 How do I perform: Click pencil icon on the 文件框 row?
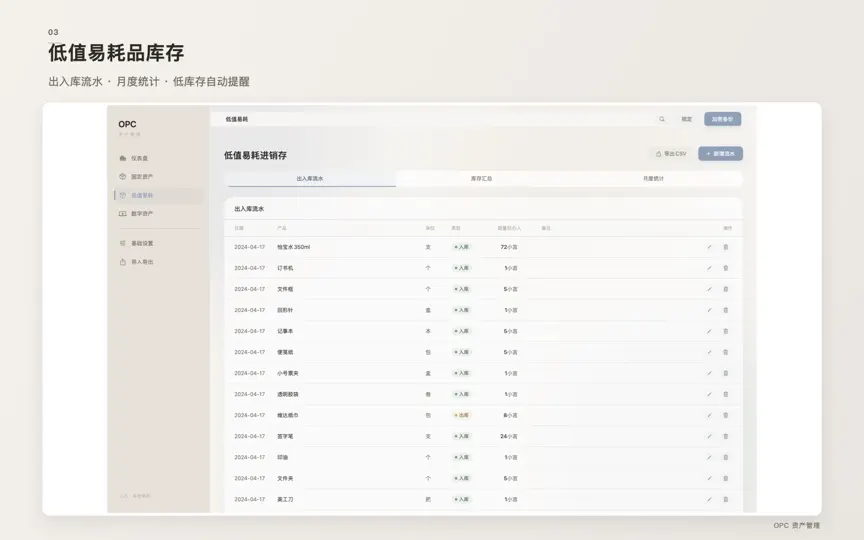(x=709, y=289)
